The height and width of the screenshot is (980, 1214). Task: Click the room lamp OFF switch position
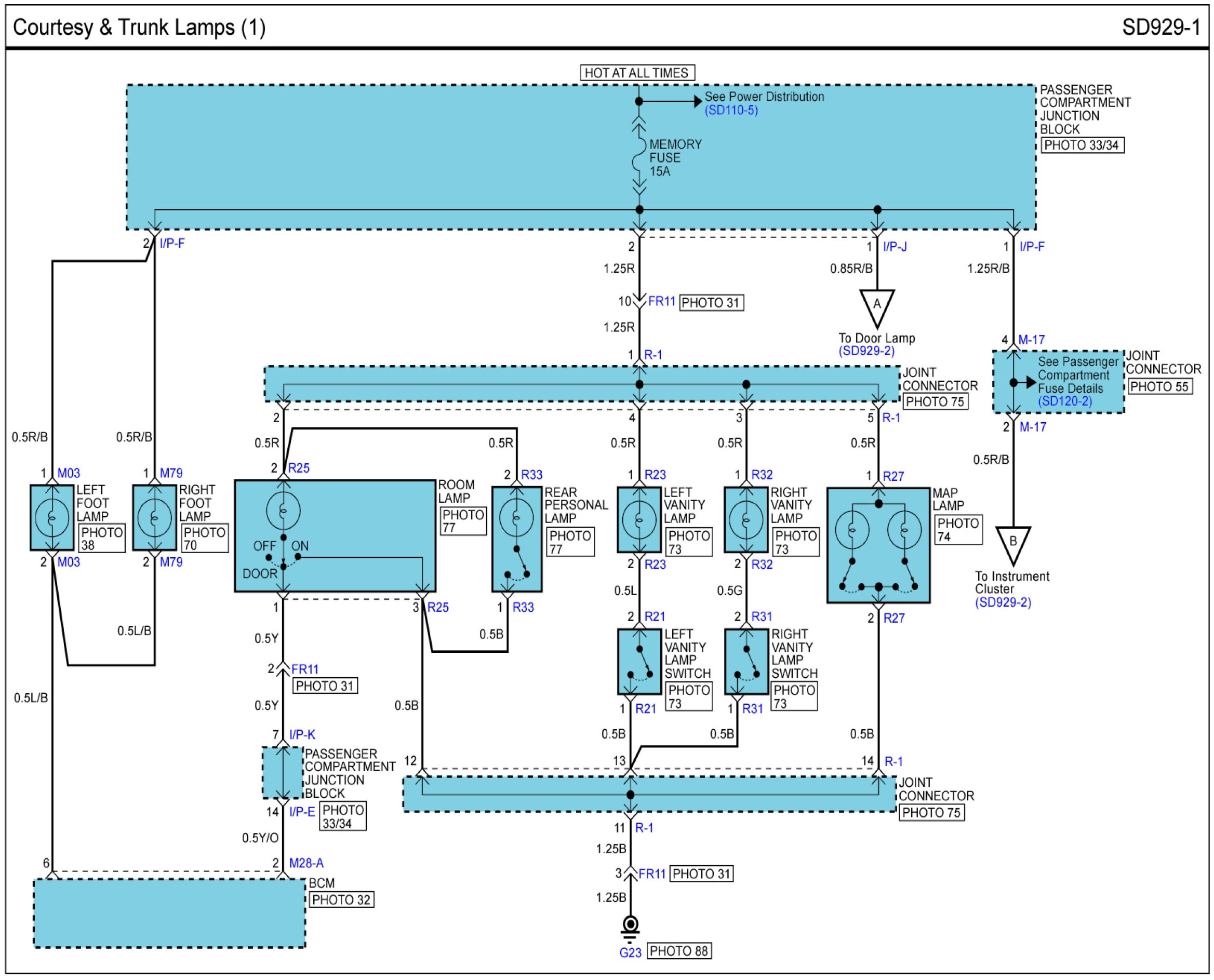(x=264, y=546)
